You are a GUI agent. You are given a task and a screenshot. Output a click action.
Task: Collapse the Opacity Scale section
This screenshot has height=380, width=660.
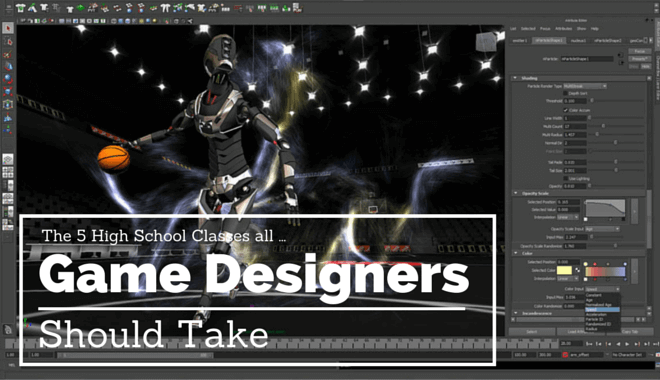(x=515, y=193)
